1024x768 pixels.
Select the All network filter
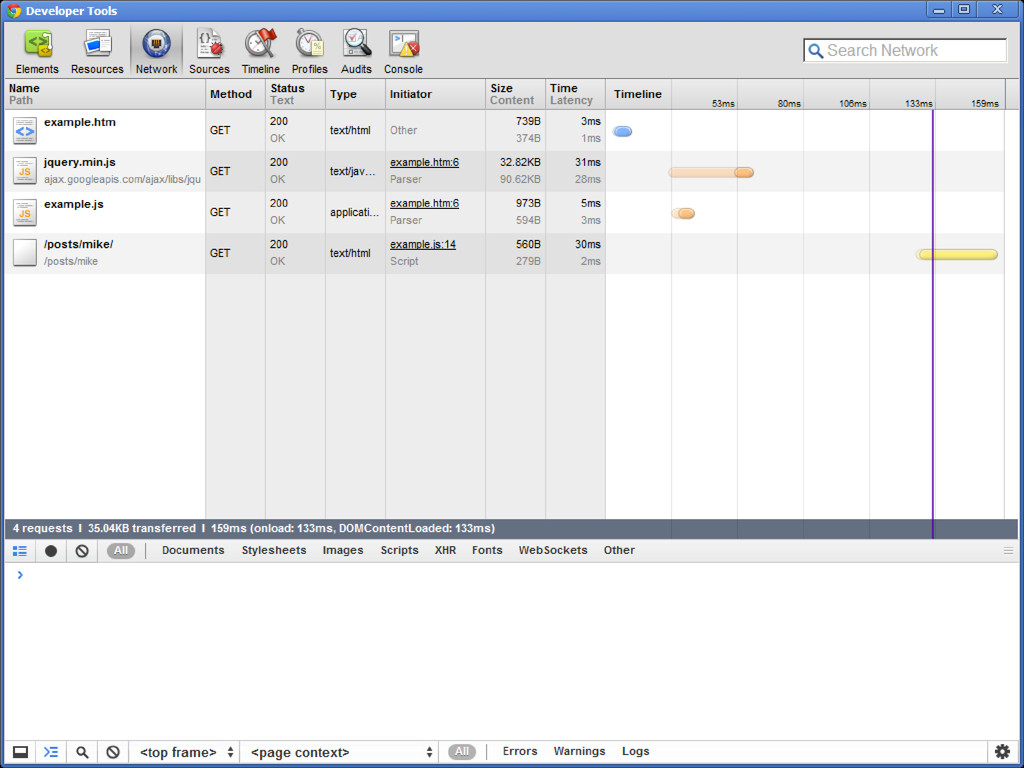click(x=121, y=551)
